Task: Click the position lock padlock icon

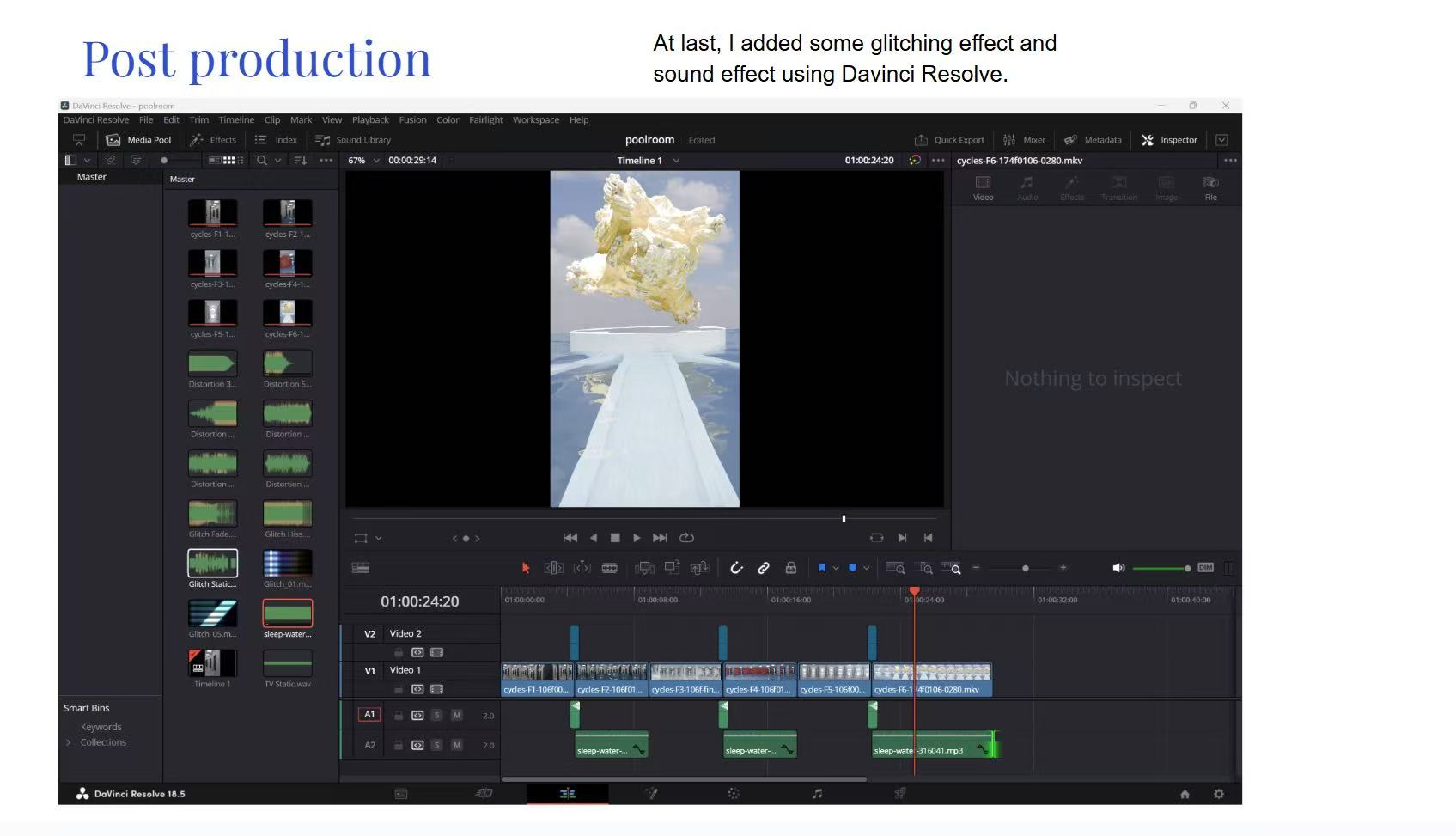Action: (x=790, y=568)
